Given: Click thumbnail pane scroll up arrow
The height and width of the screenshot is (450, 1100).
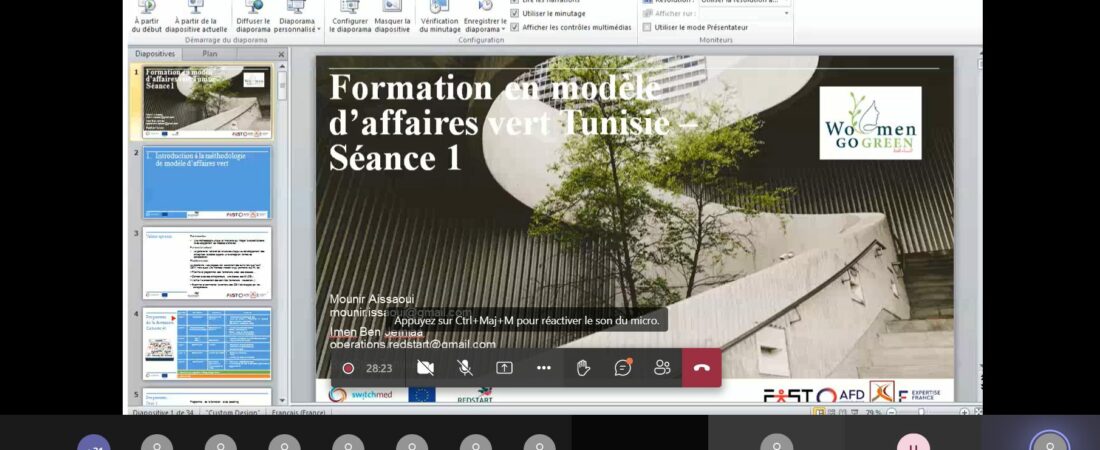Looking at the screenshot, I should [x=282, y=66].
